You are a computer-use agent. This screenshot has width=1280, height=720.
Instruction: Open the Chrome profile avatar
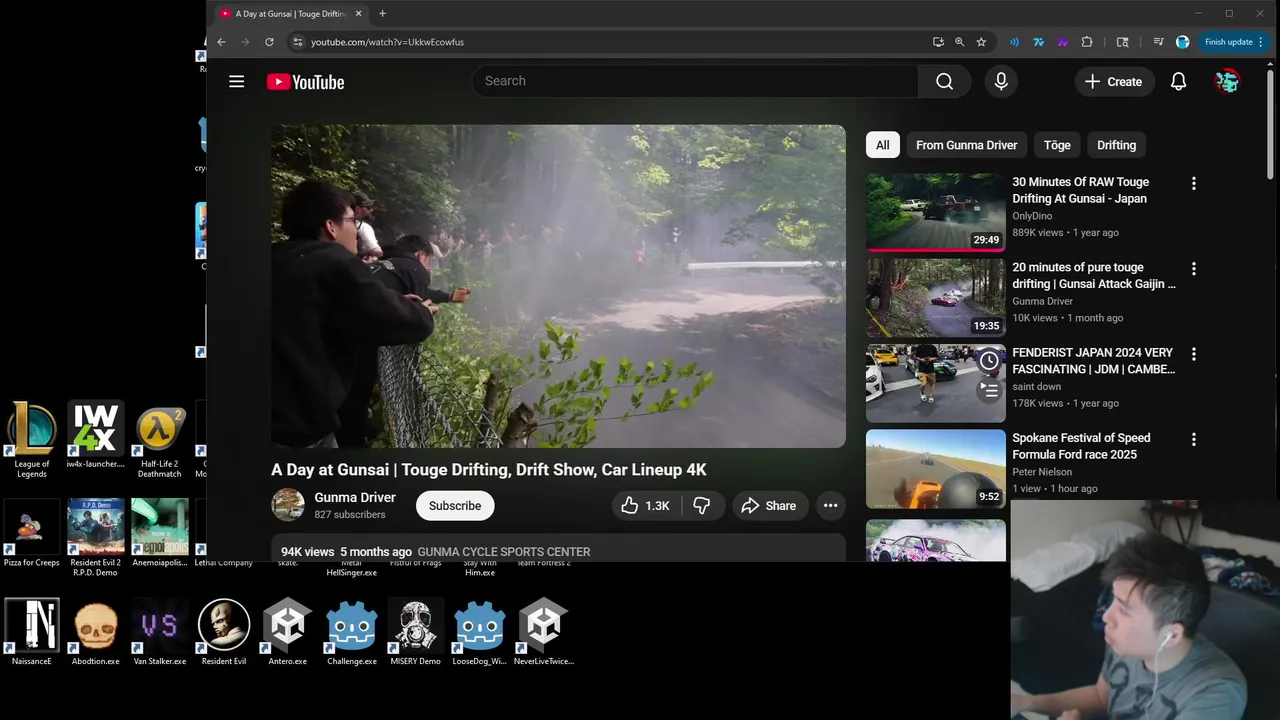point(1183,42)
